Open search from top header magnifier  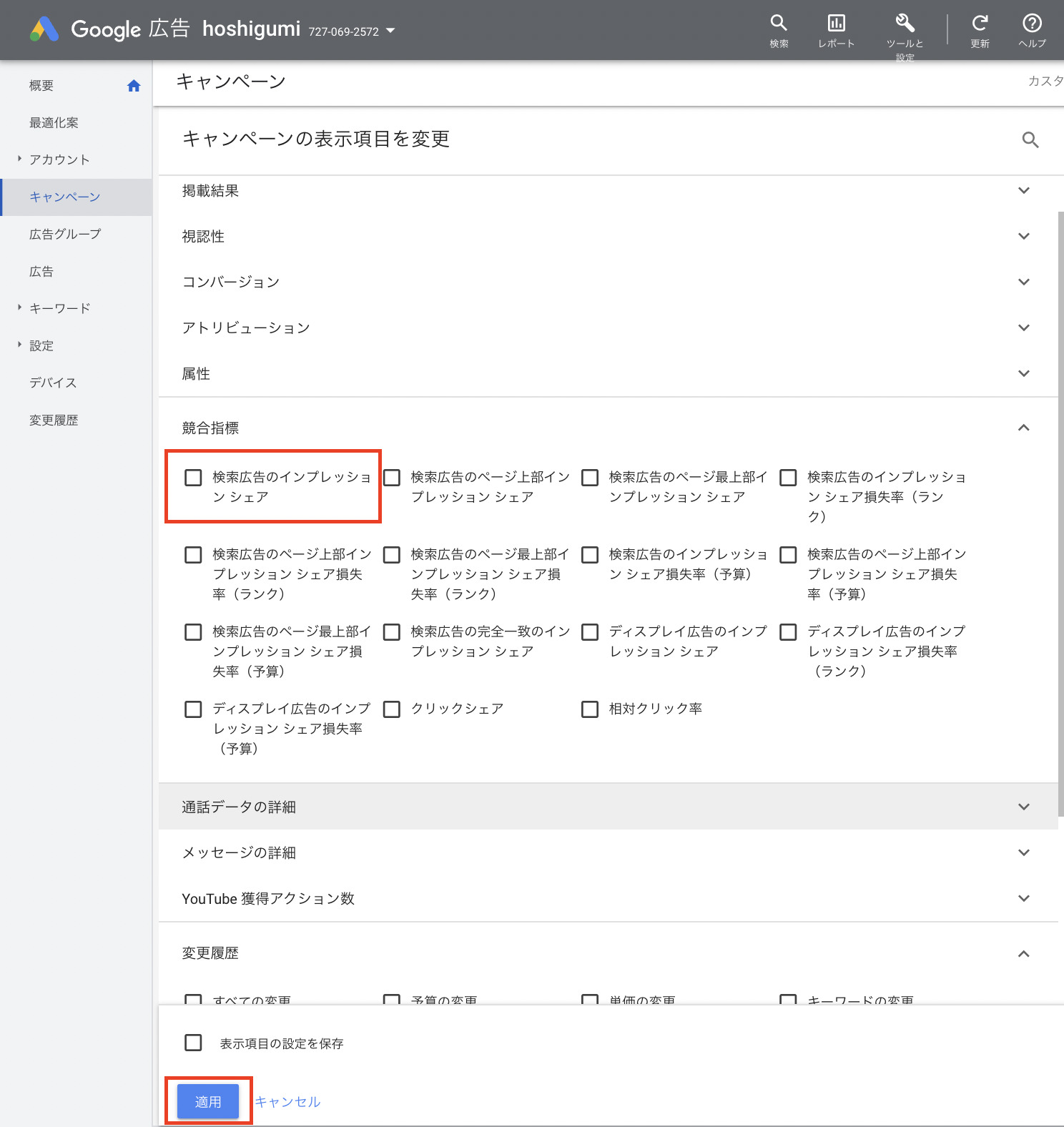tap(779, 24)
